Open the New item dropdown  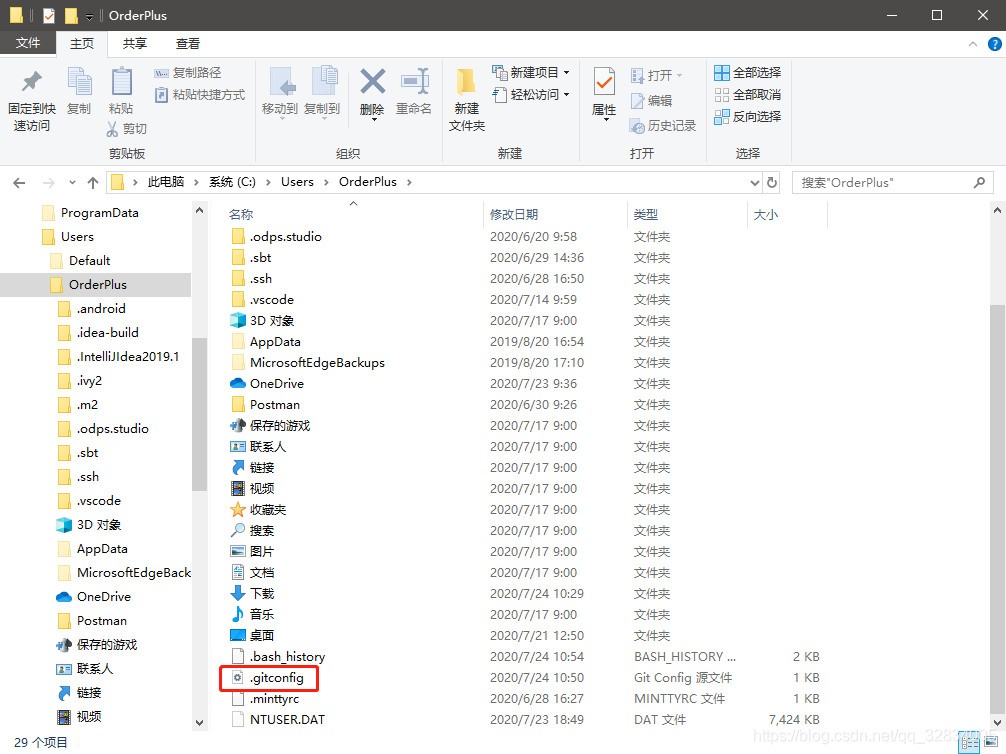pyautogui.click(x=531, y=72)
